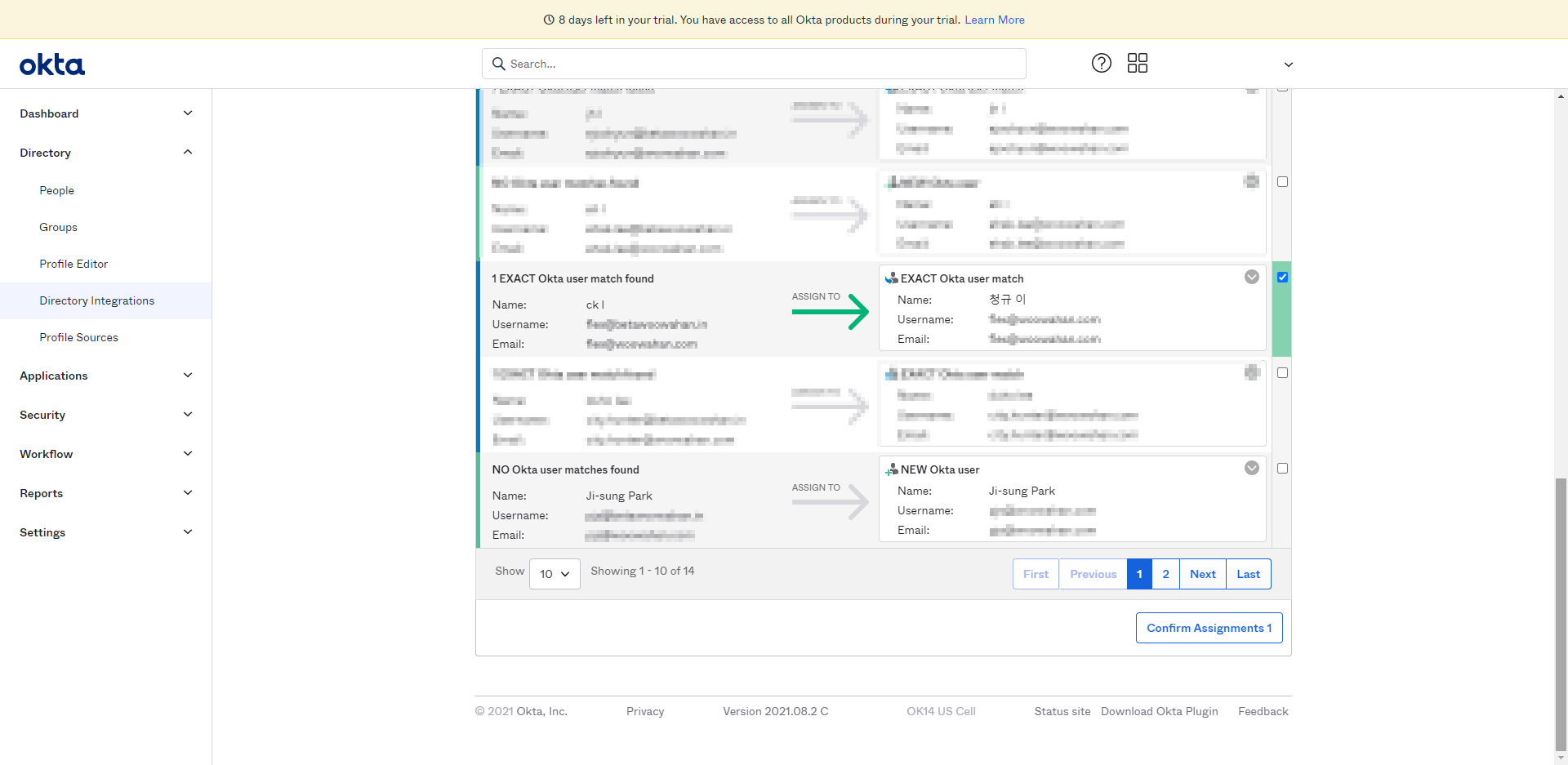Check the Ji-sung Park row checkbox
The height and width of the screenshot is (765, 1568).
coord(1282,469)
